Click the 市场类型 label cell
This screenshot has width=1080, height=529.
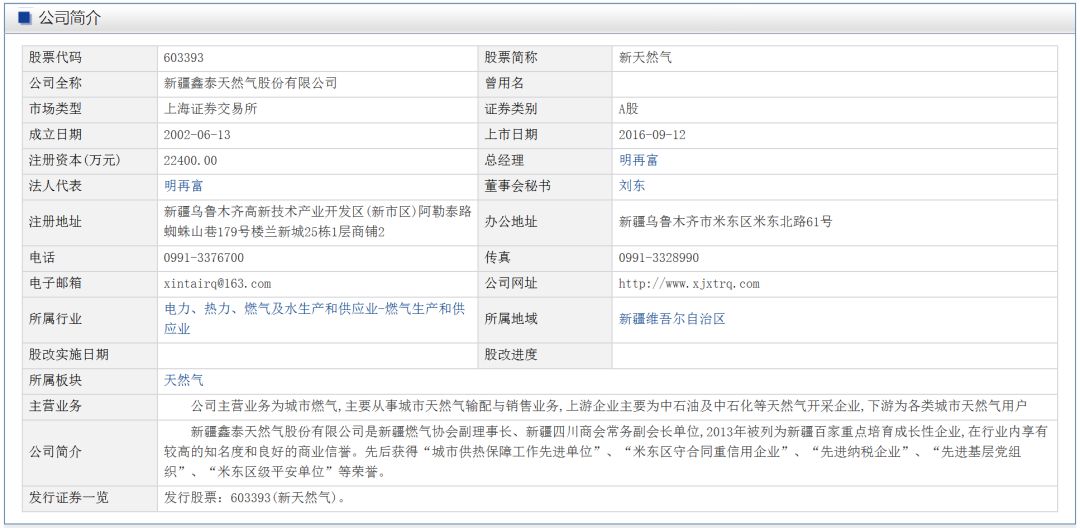pyautogui.click(x=90, y=109)
